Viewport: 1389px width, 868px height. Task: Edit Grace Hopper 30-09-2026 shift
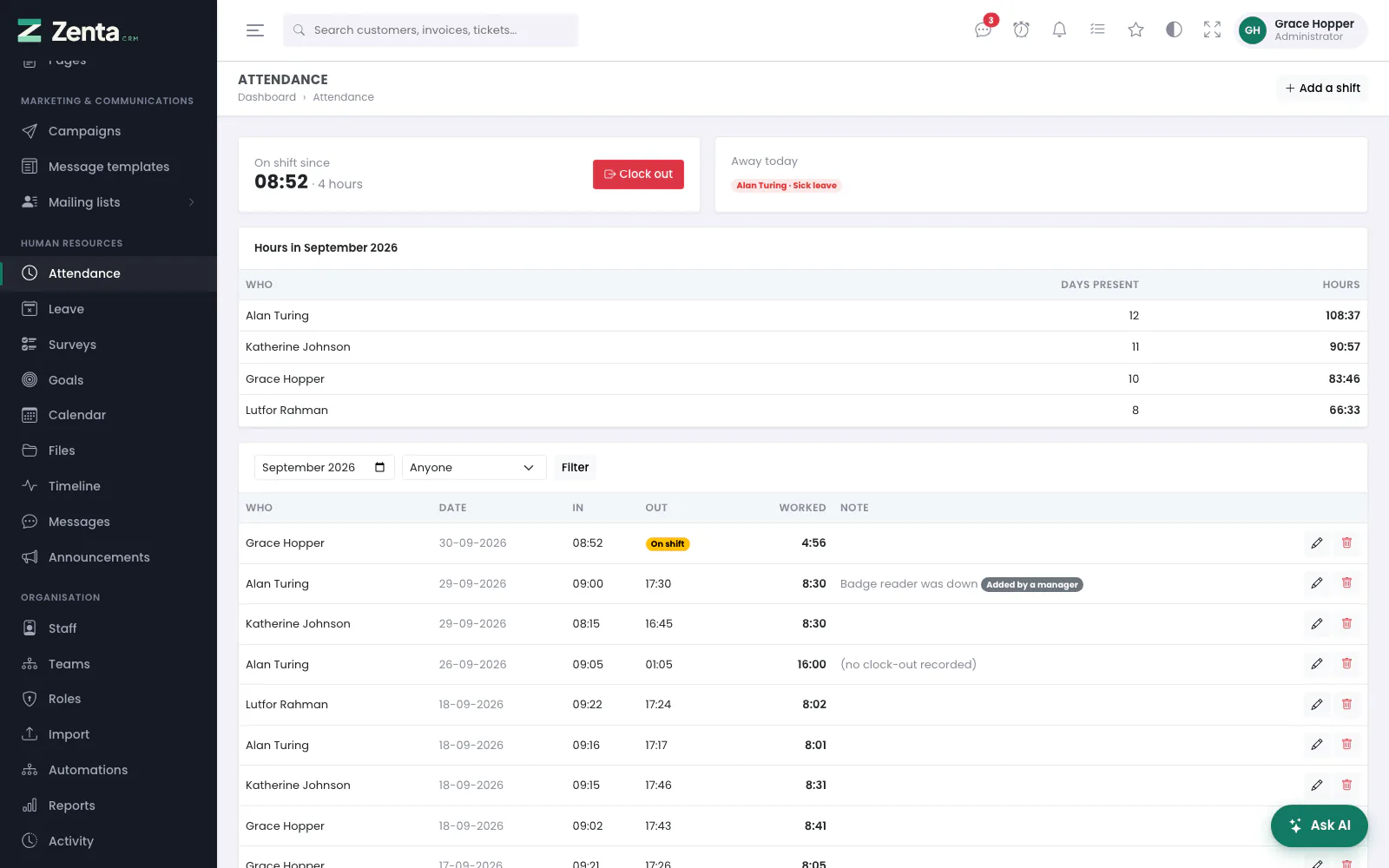click(1317, 543)
